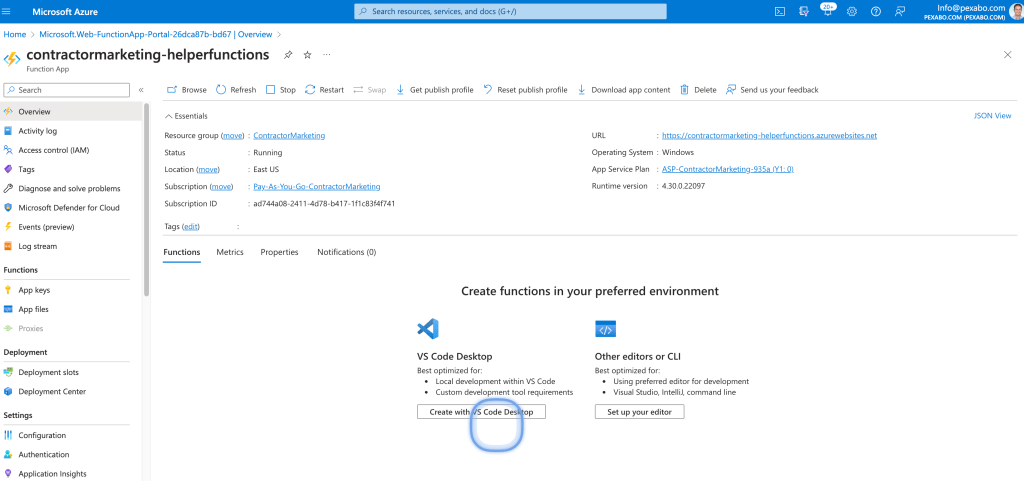Click move link beside Subscription
1024x481 pixels.
221,187
